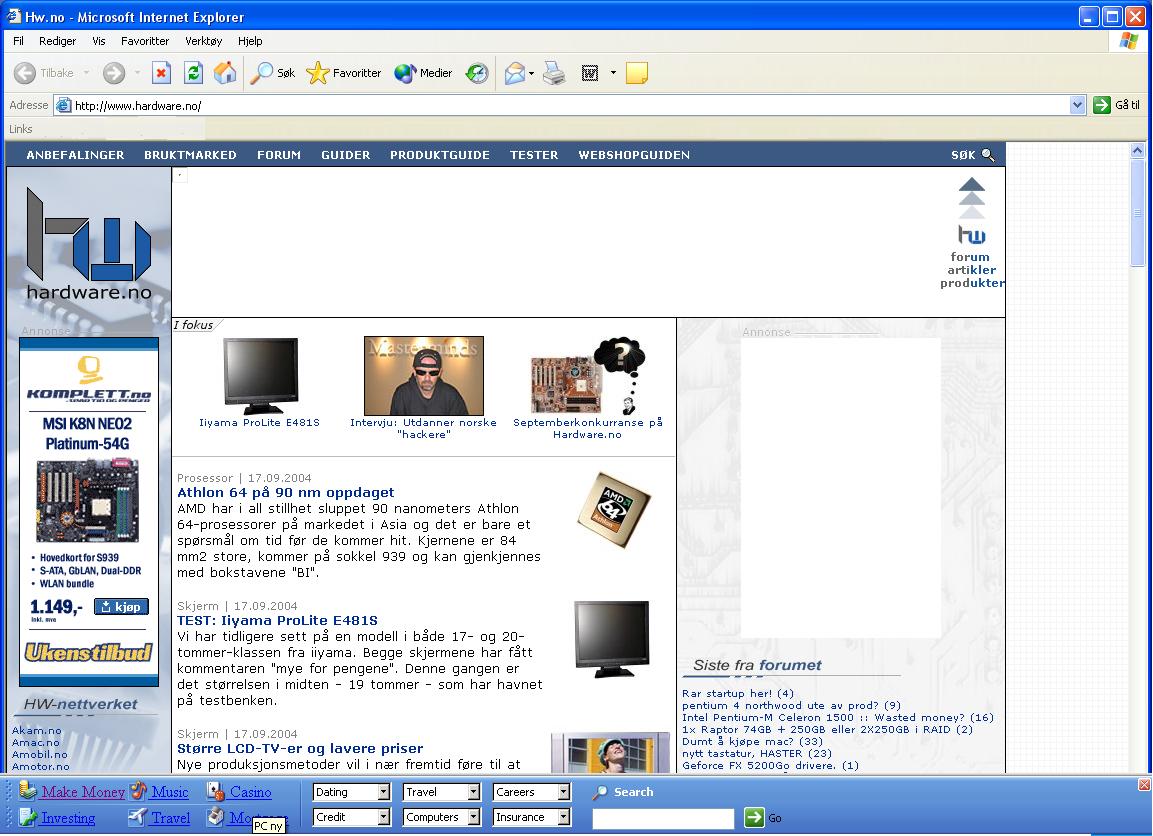The image size is (1153, 836).
Task: Open the Computers dropdown
Action: pyautogui.click(x=442, y=817)
